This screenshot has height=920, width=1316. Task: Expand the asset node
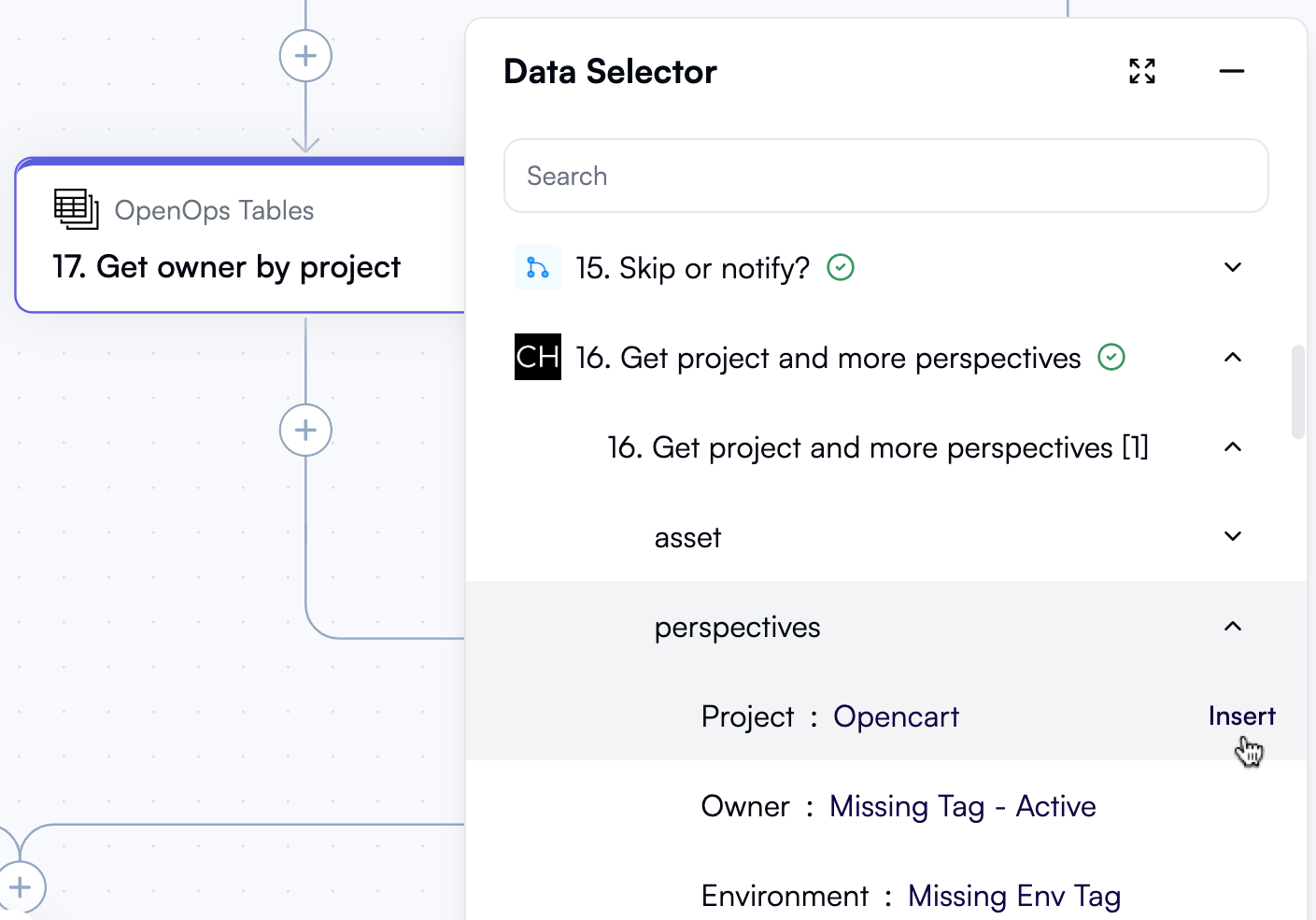click(1232, 537)
